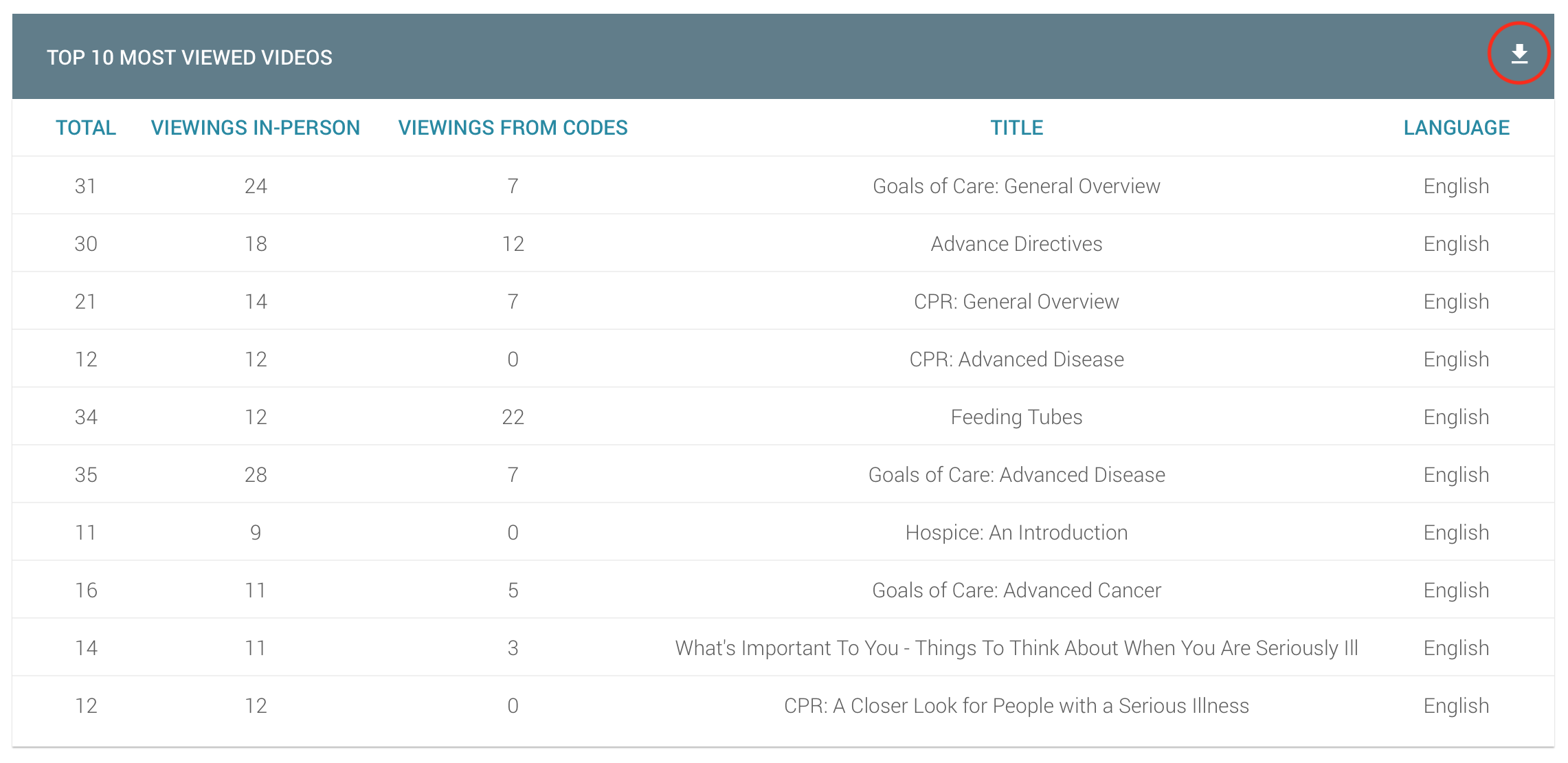The width and height of the screenshot is (1568, 763).
Task: Click the 22 viewings from codes cell
Action: click(513, 417)
